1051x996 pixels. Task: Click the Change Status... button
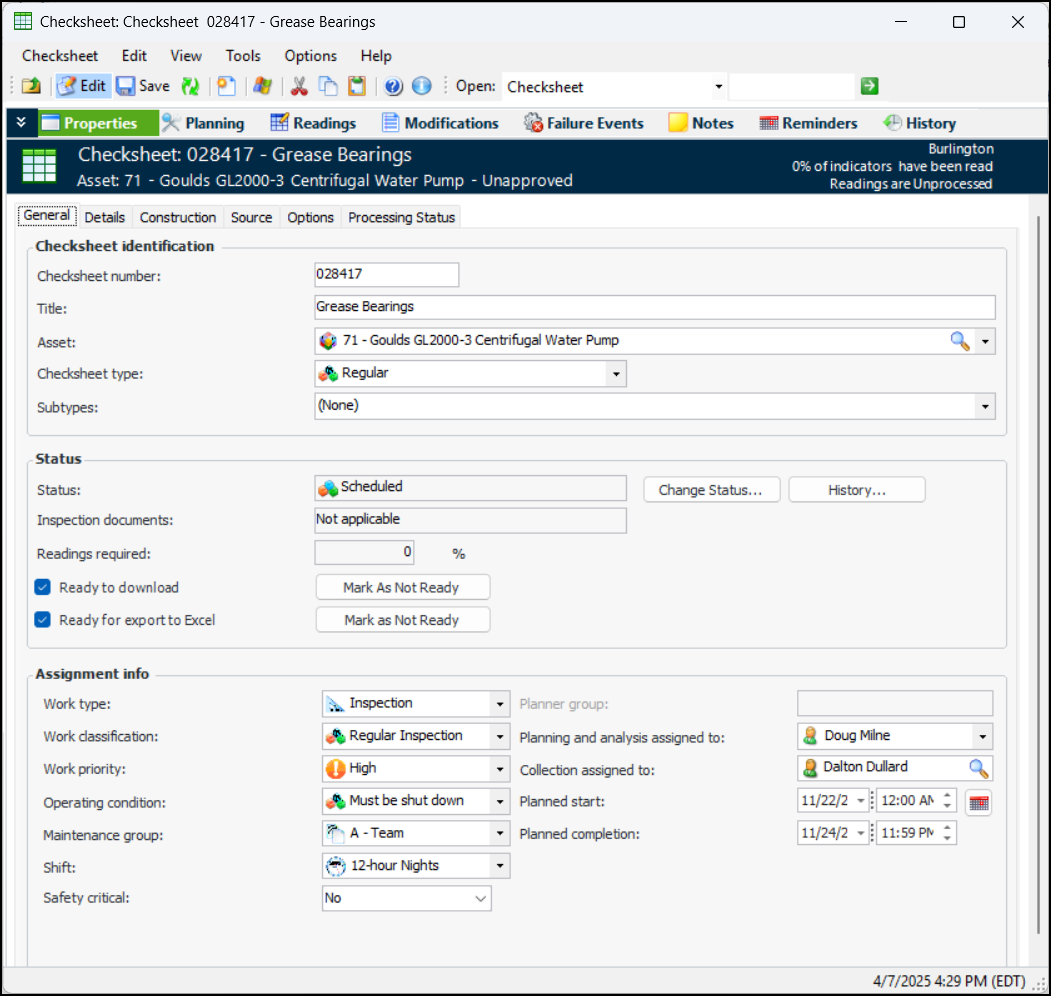[x=711, y=490]
